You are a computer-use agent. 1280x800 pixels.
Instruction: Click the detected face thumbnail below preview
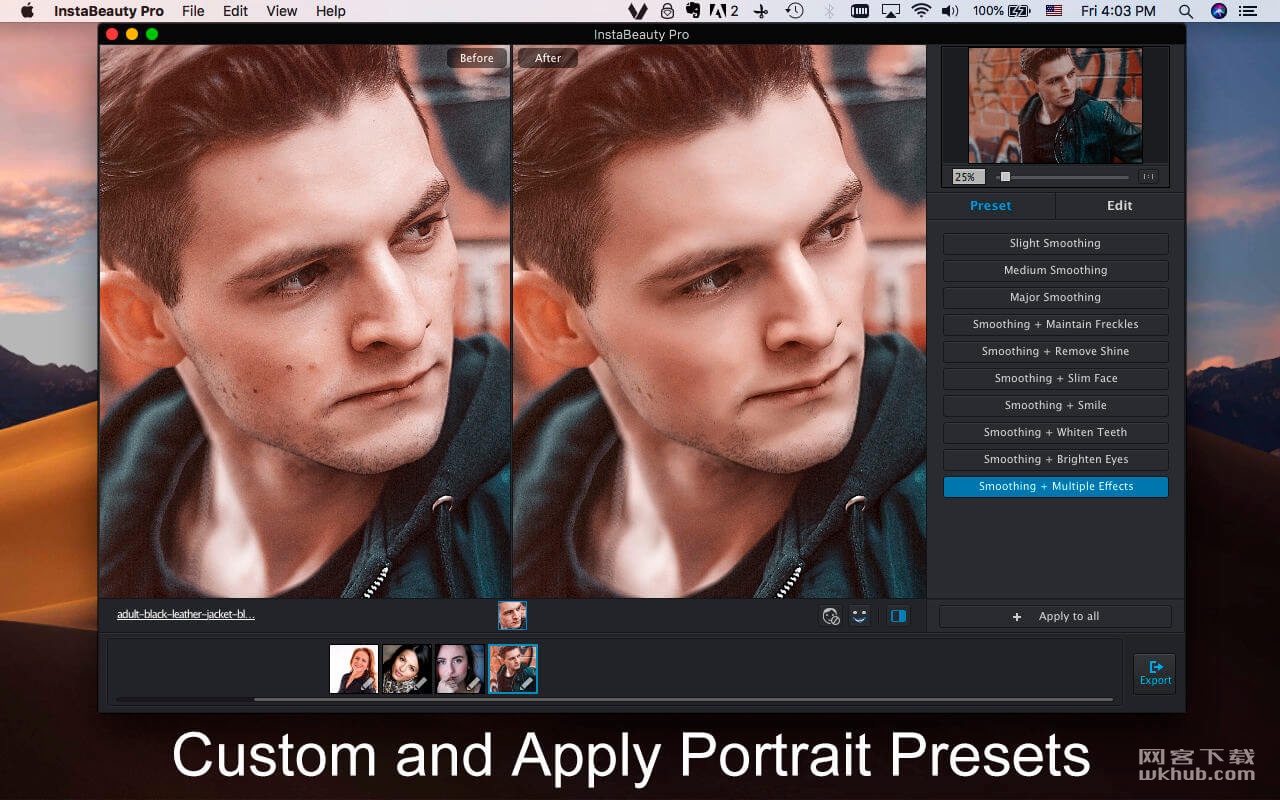512,615
